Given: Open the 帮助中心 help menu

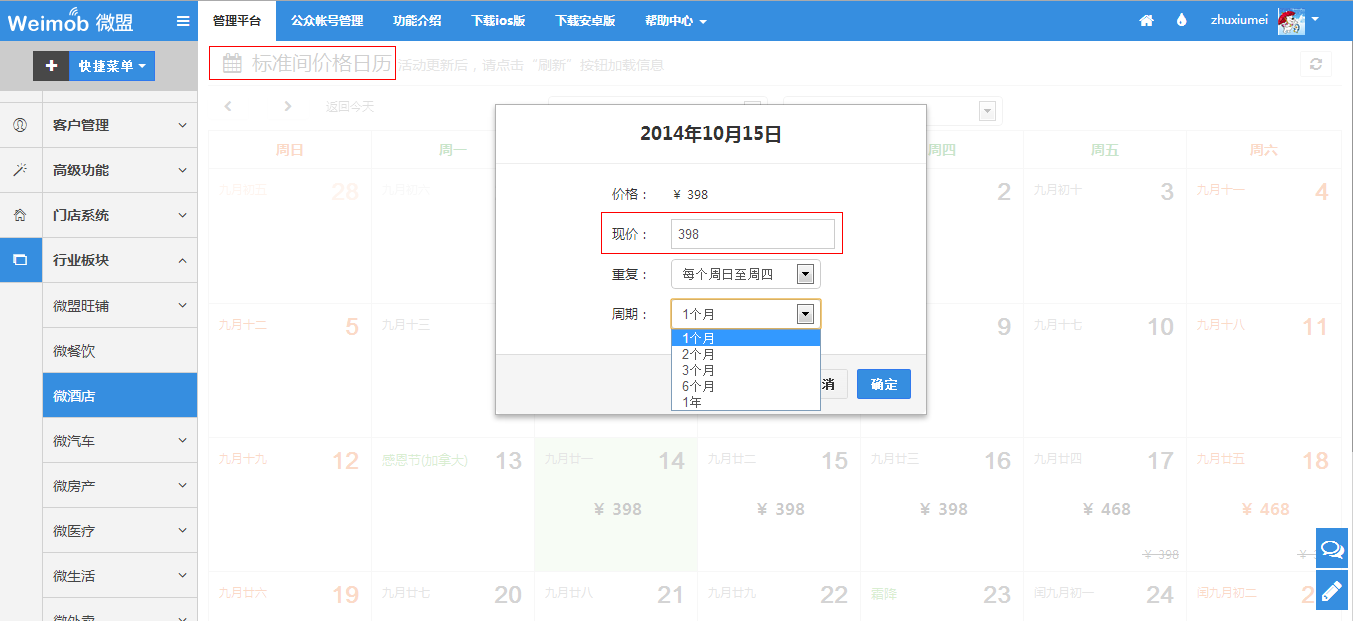Looking at the screenshot, I should click(x=675, y=21).
